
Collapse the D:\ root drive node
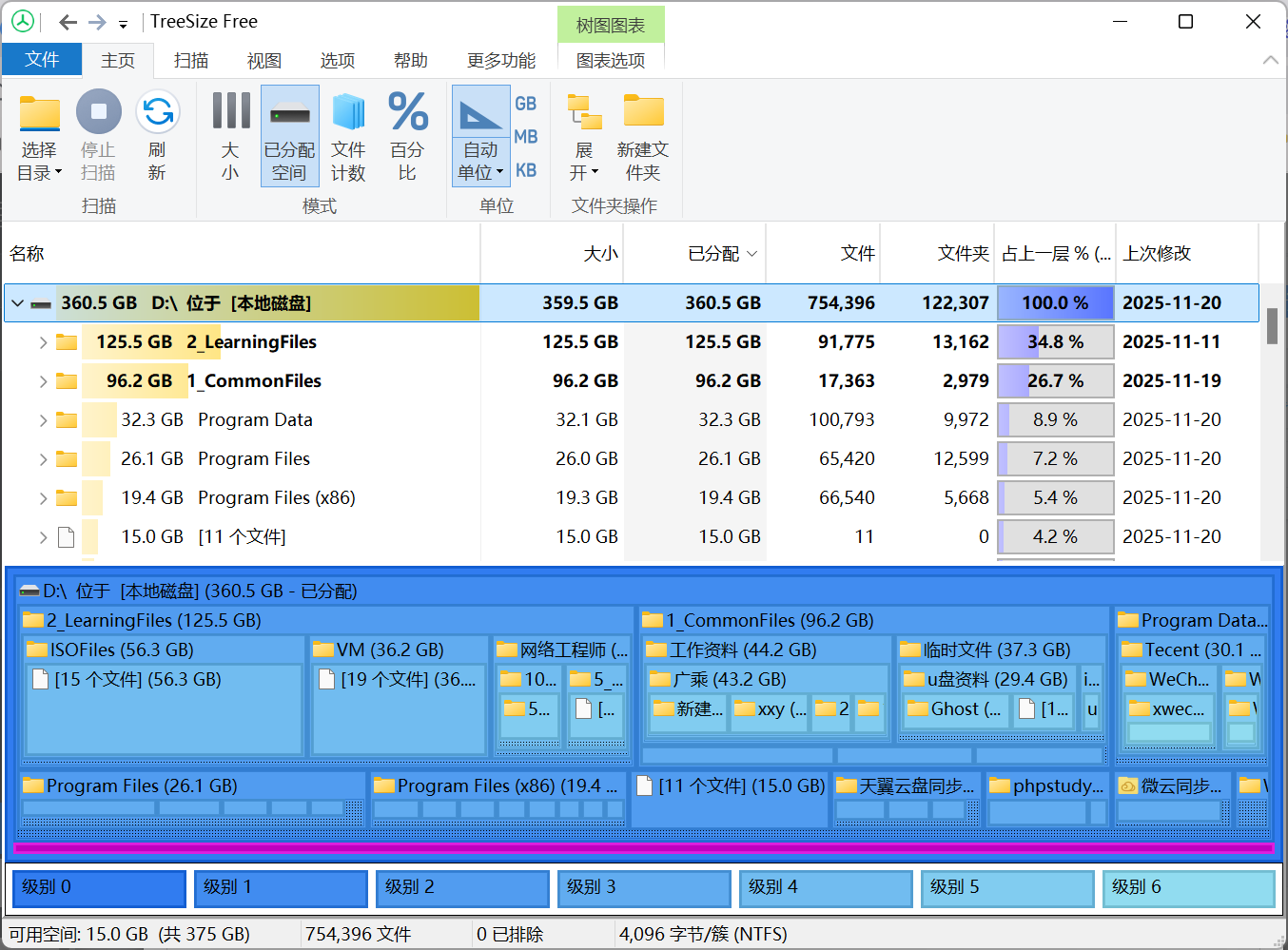(17, 303)
